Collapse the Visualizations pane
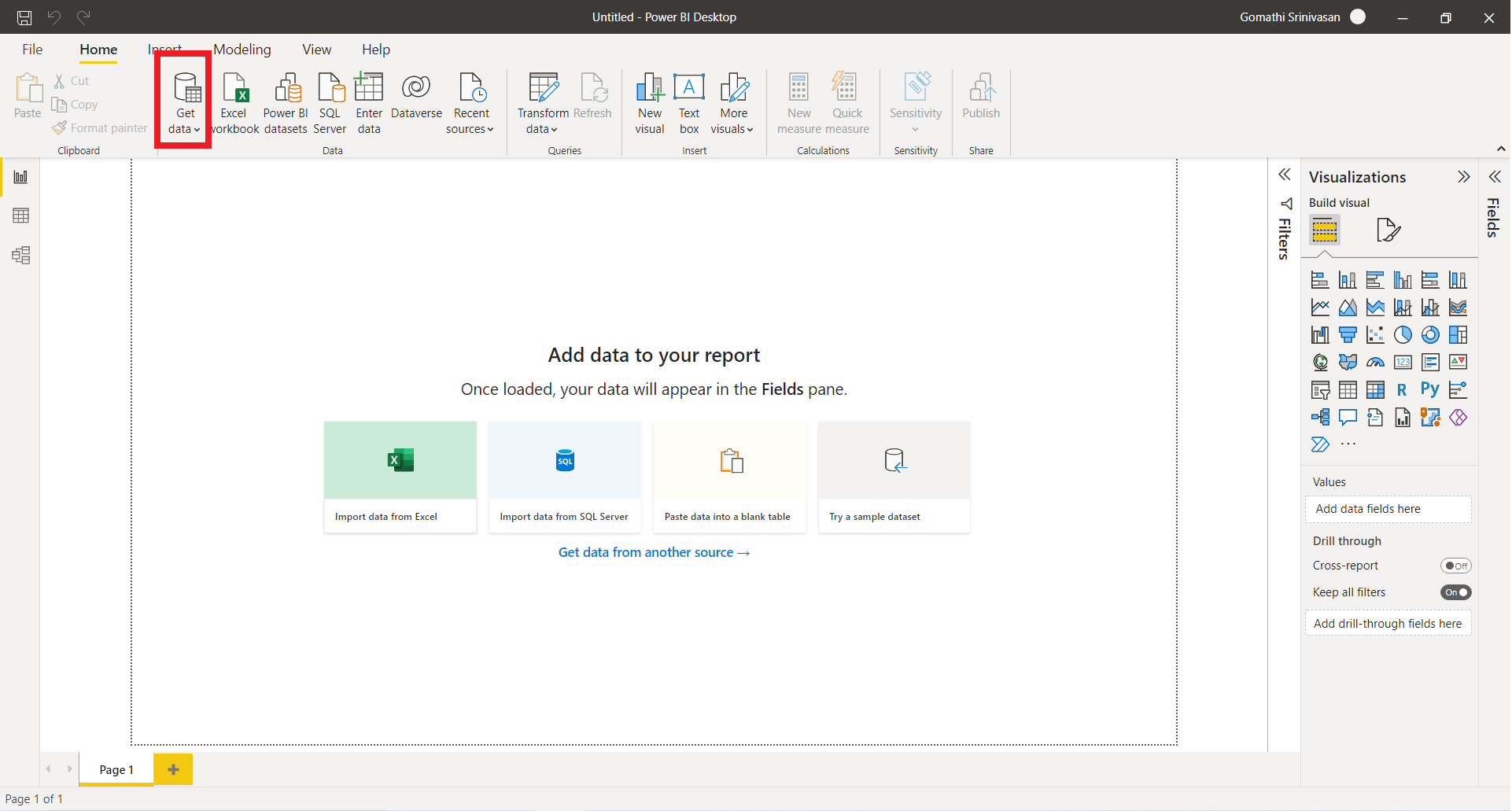The image size is (1512, 811). [x=1463, y=177]
